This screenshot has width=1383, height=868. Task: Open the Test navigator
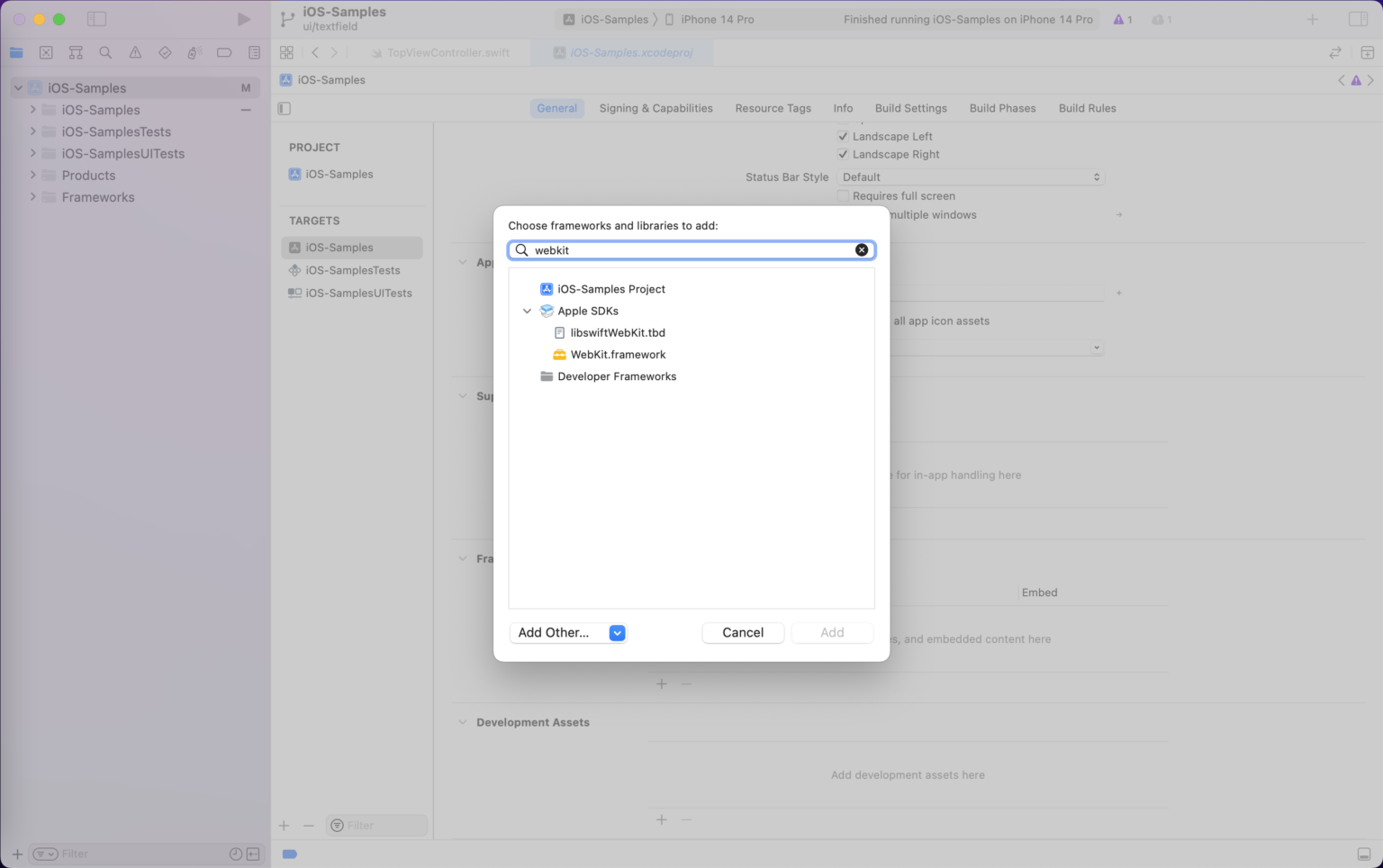pyautogui.click(x=165, y=51)
